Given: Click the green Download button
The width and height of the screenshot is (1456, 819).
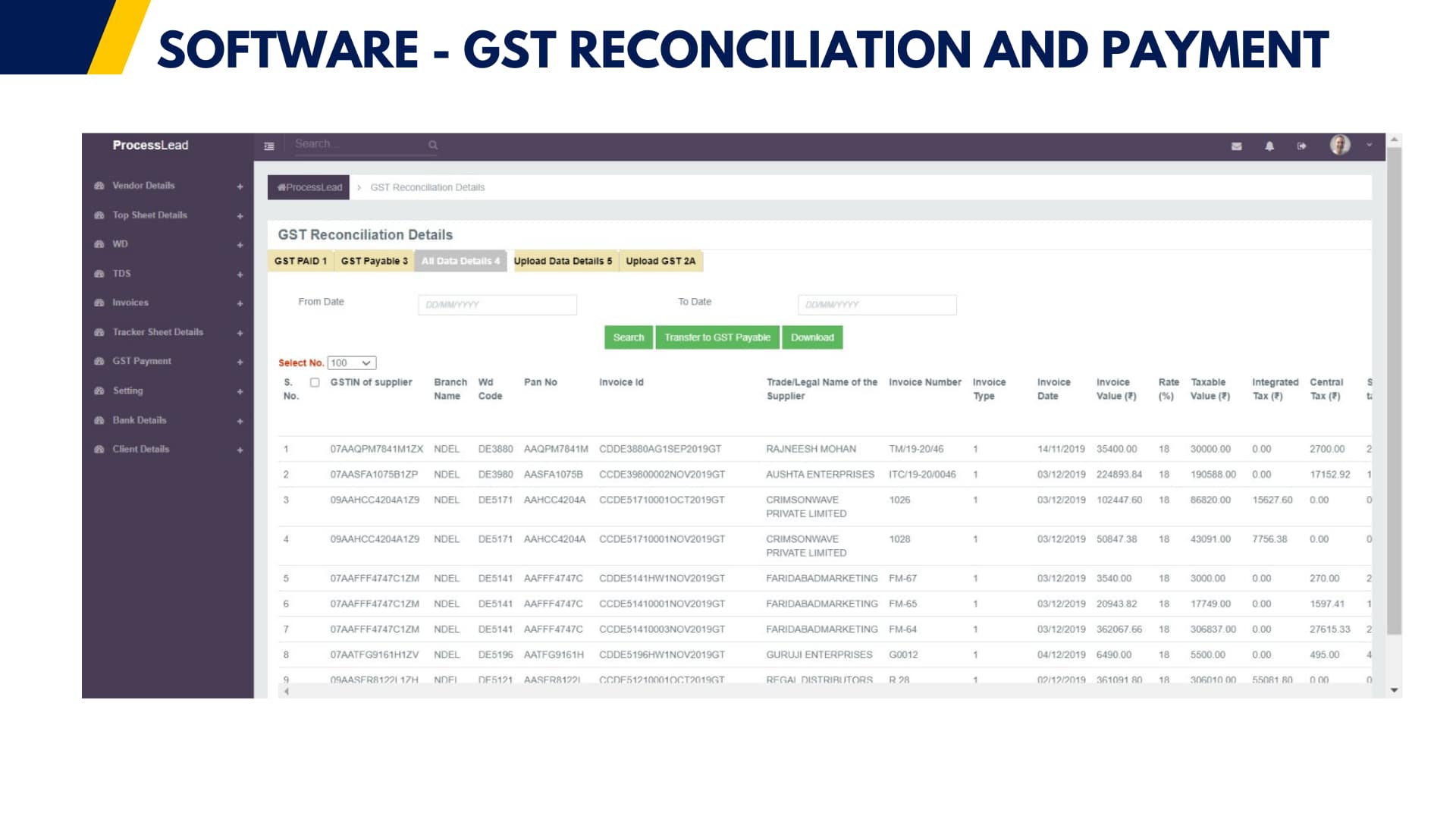Looking at the screenshot, I should (x=811, y=337).
